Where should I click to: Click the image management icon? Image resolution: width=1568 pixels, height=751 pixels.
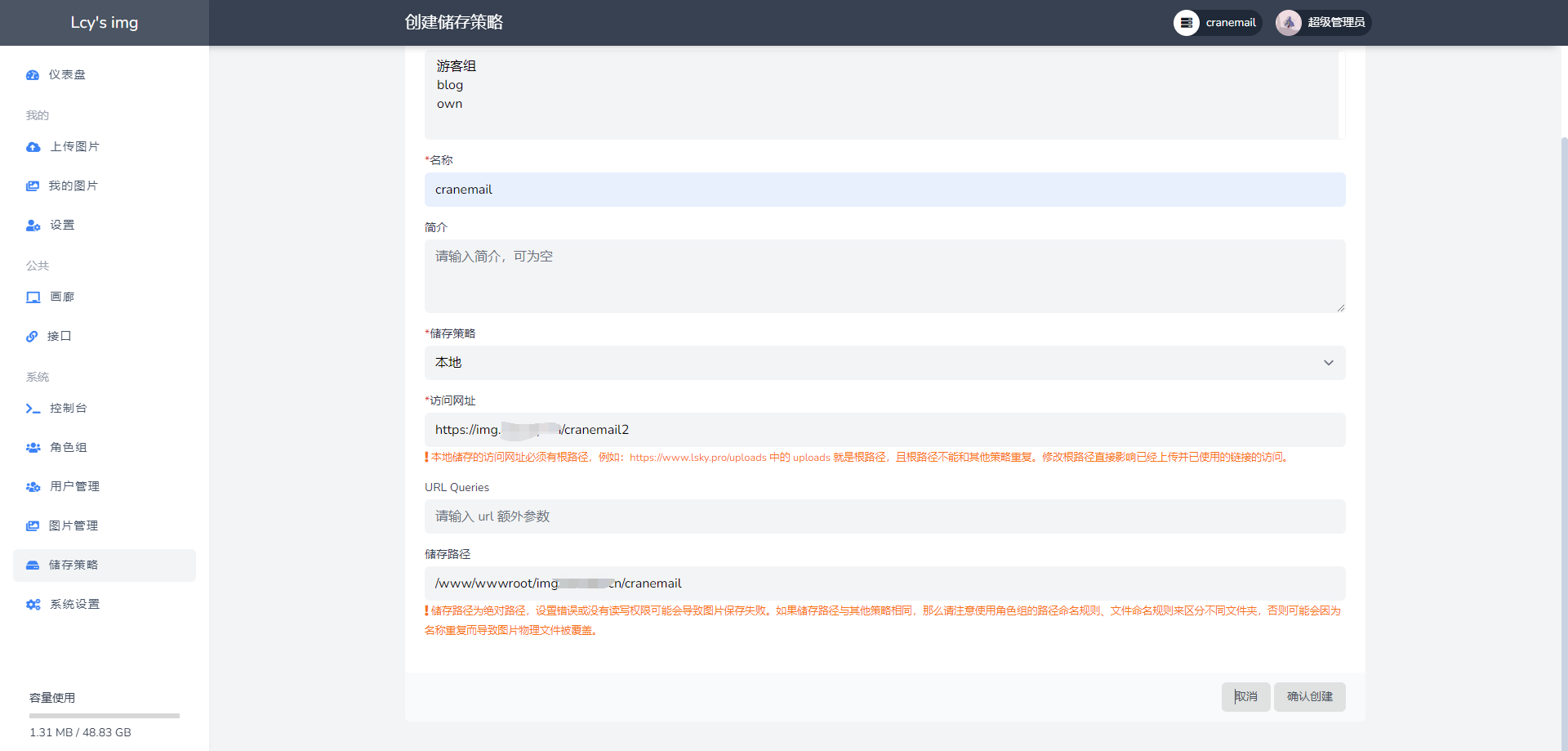[x=33, y=526]
